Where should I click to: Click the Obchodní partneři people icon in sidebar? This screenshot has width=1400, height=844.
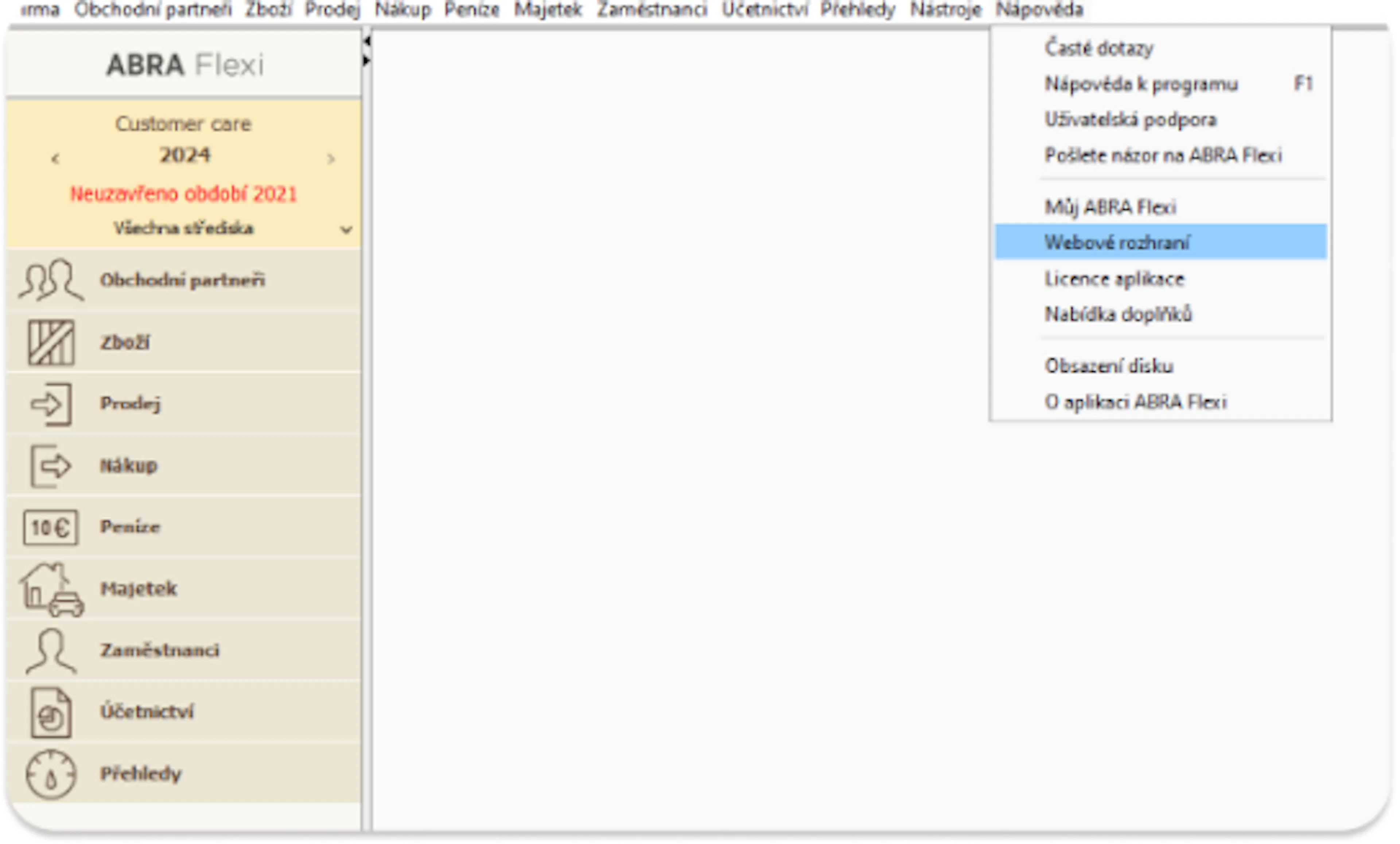tap(51, 280)
